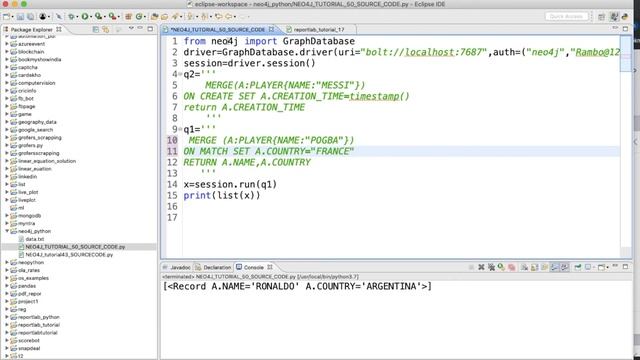The width and height of the screenshot is (640, 360).
Task: Click the New Java Package icon
Action: (128, 16)
